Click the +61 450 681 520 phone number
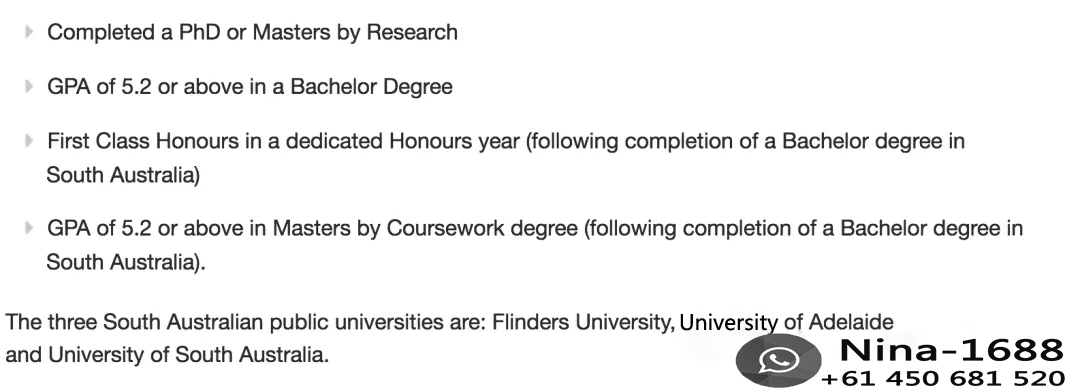The image size is (1080, 392). coord(943,378)
